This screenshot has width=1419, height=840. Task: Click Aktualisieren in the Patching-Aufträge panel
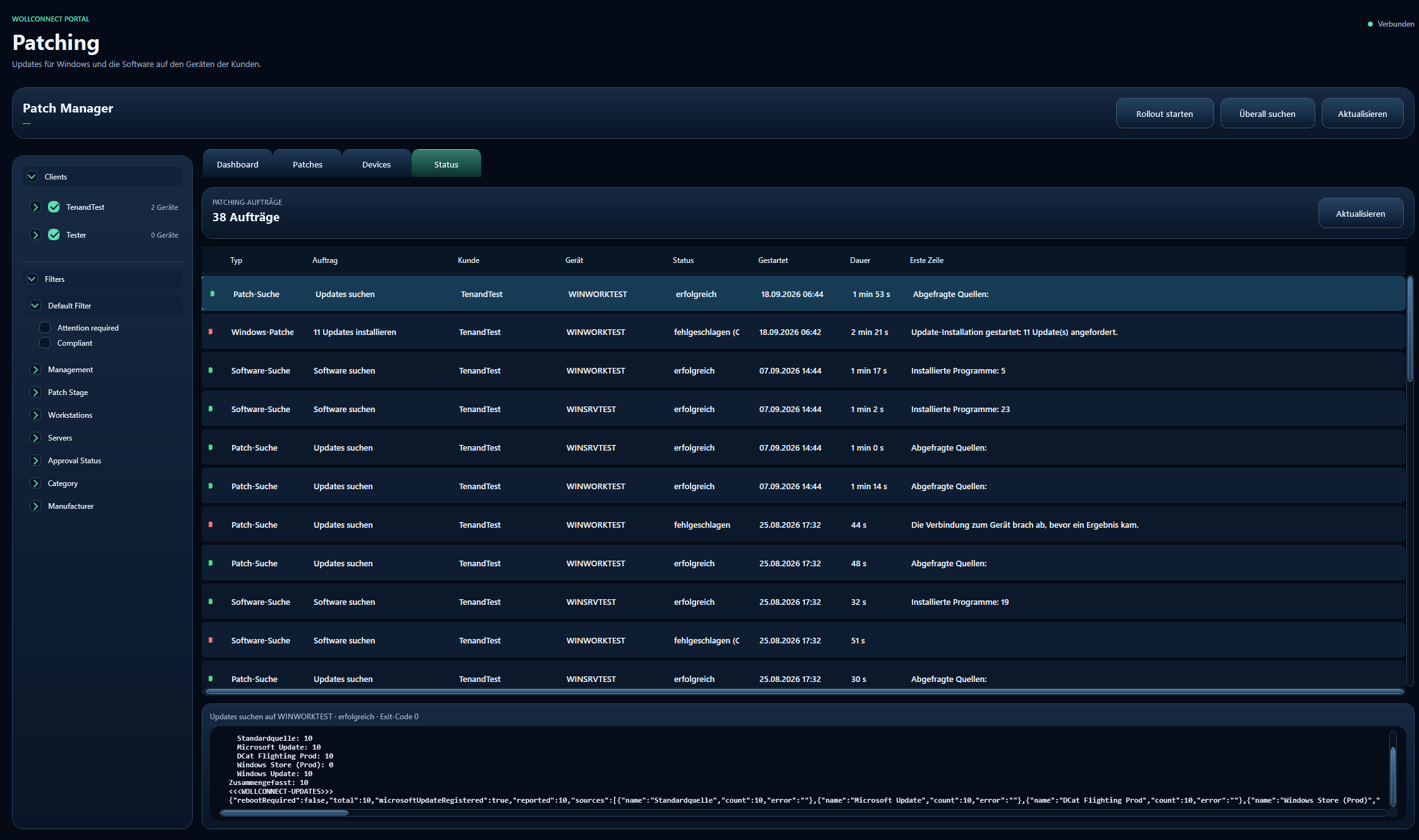[x=1361, y=213]
